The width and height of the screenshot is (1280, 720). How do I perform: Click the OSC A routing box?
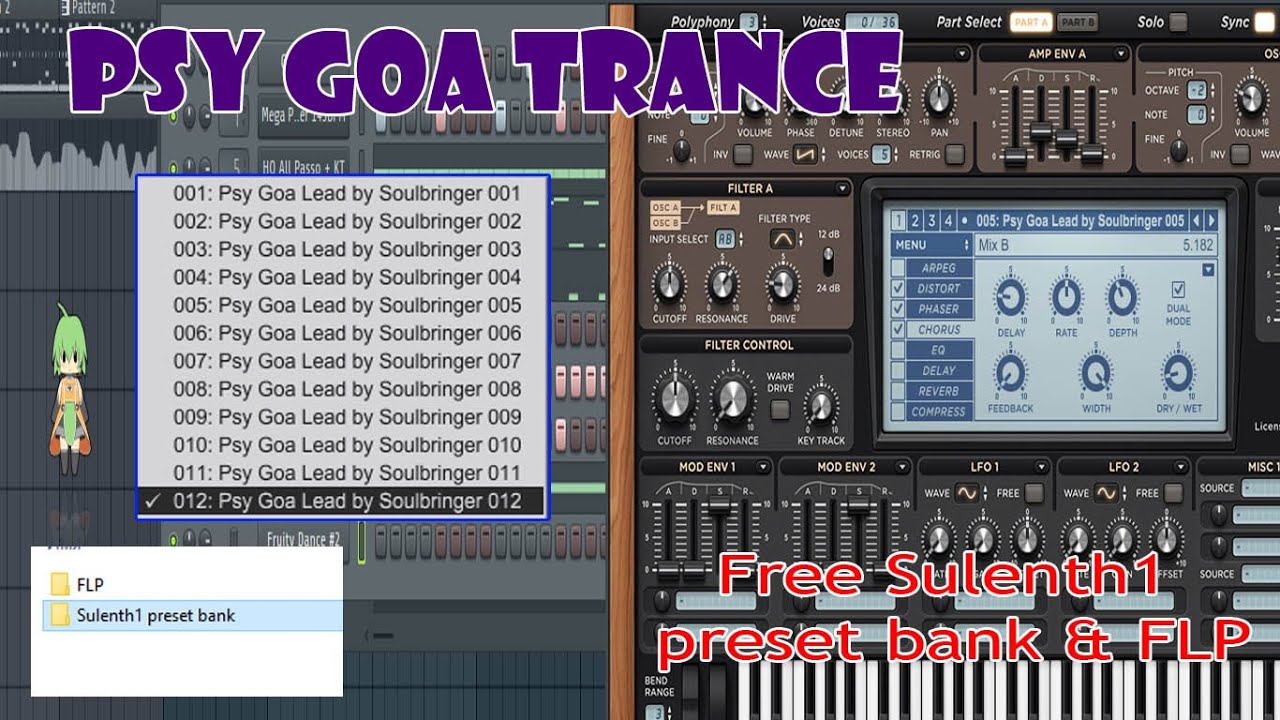(x=665, y=207)
